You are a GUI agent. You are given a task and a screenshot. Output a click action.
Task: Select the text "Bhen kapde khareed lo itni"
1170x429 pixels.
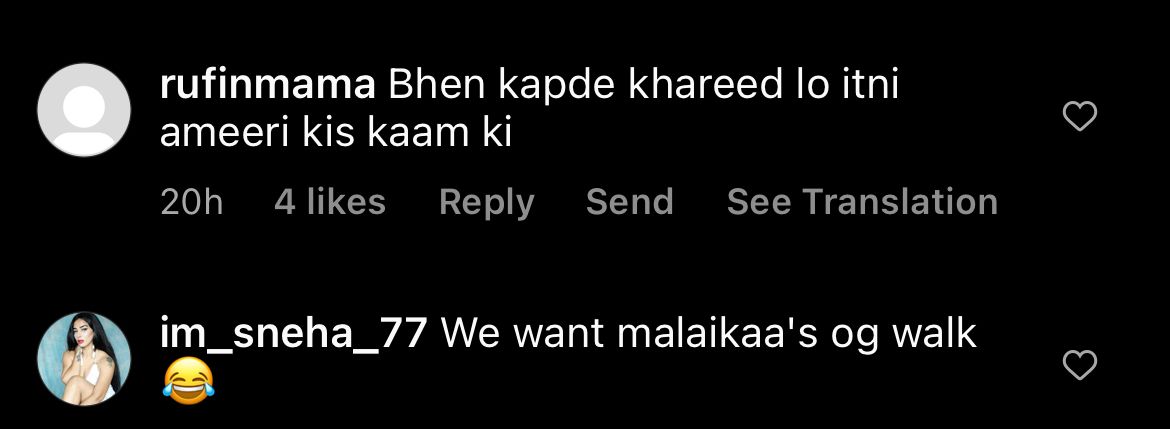[645, 88]
